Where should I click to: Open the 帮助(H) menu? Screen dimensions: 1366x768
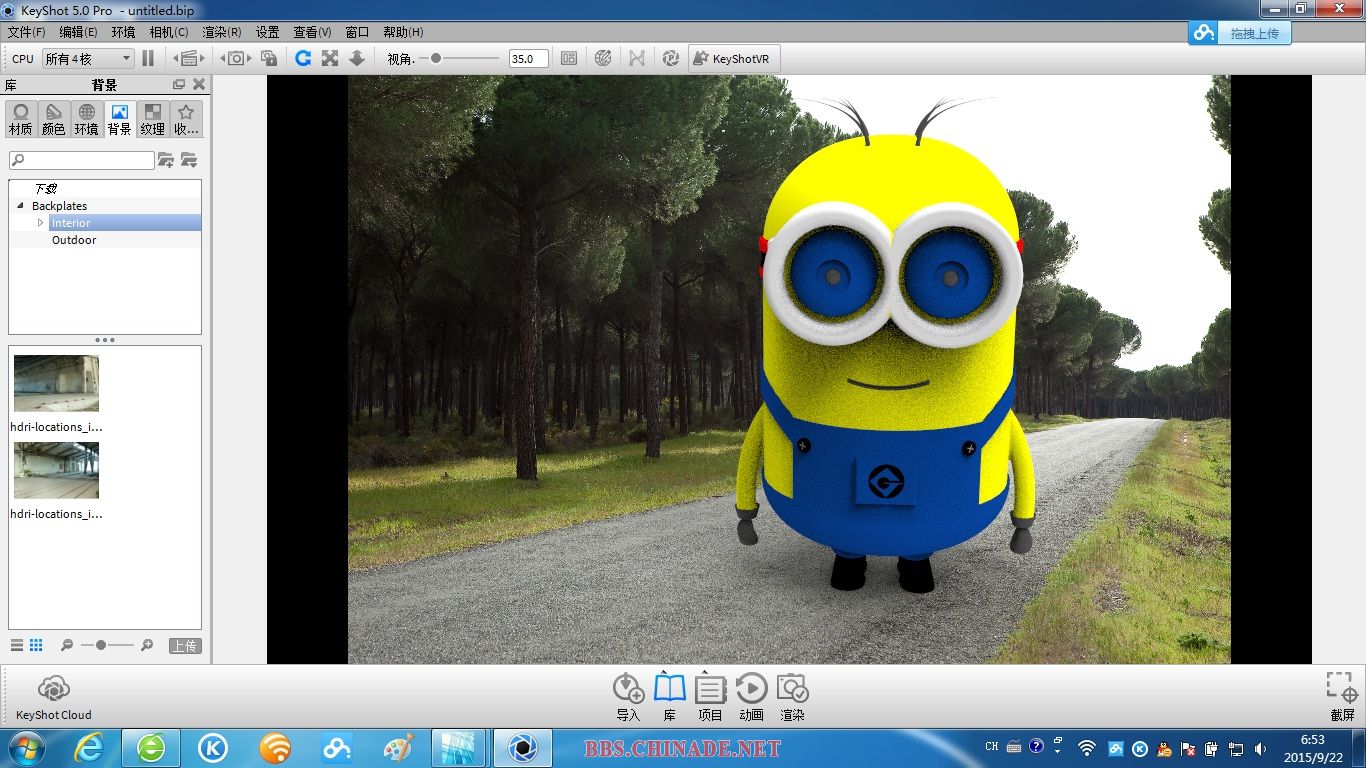point(403,32)
